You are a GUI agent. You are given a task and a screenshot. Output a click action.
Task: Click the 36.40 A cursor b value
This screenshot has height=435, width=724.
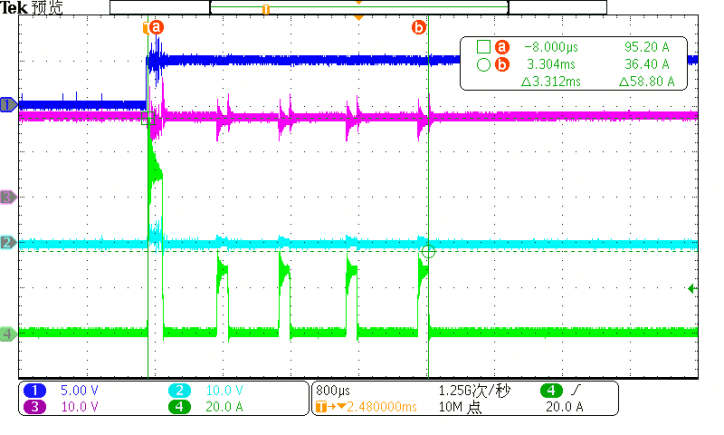click(646, 64)
